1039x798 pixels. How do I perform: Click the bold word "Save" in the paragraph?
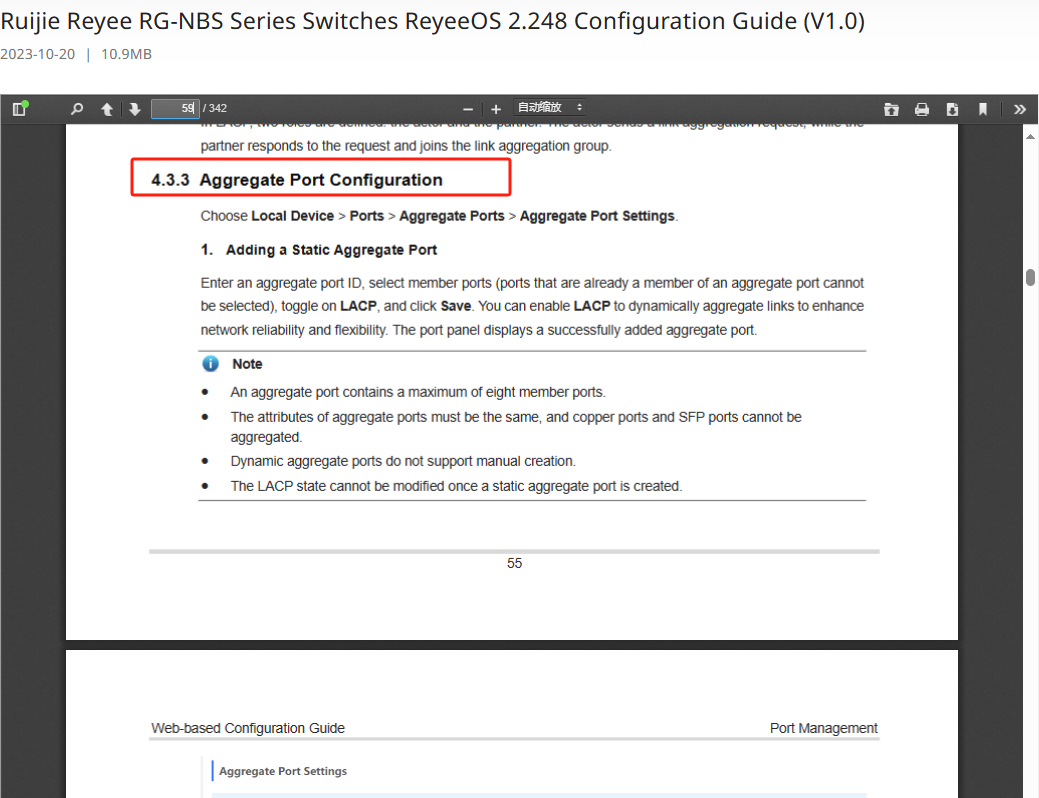click(456, 306)
